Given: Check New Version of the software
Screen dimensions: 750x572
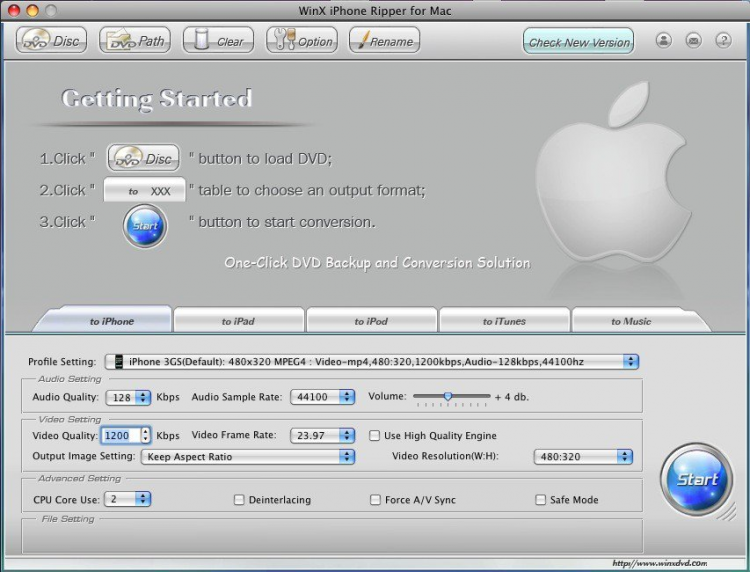Looking at the screenshot, I should [x=578, y=41].
